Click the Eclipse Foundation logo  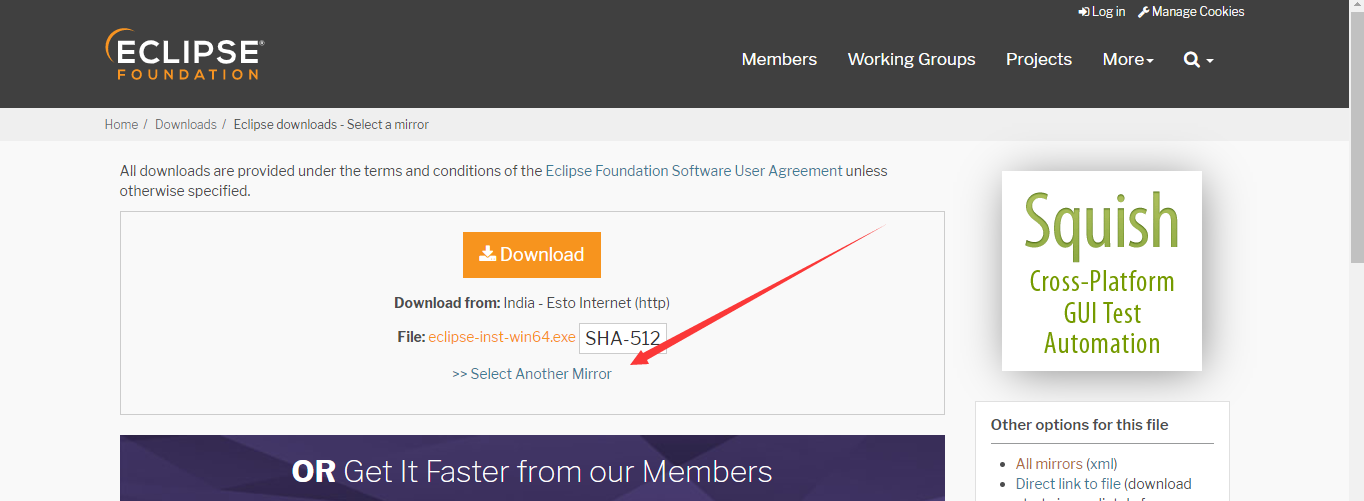click(184, 55)
